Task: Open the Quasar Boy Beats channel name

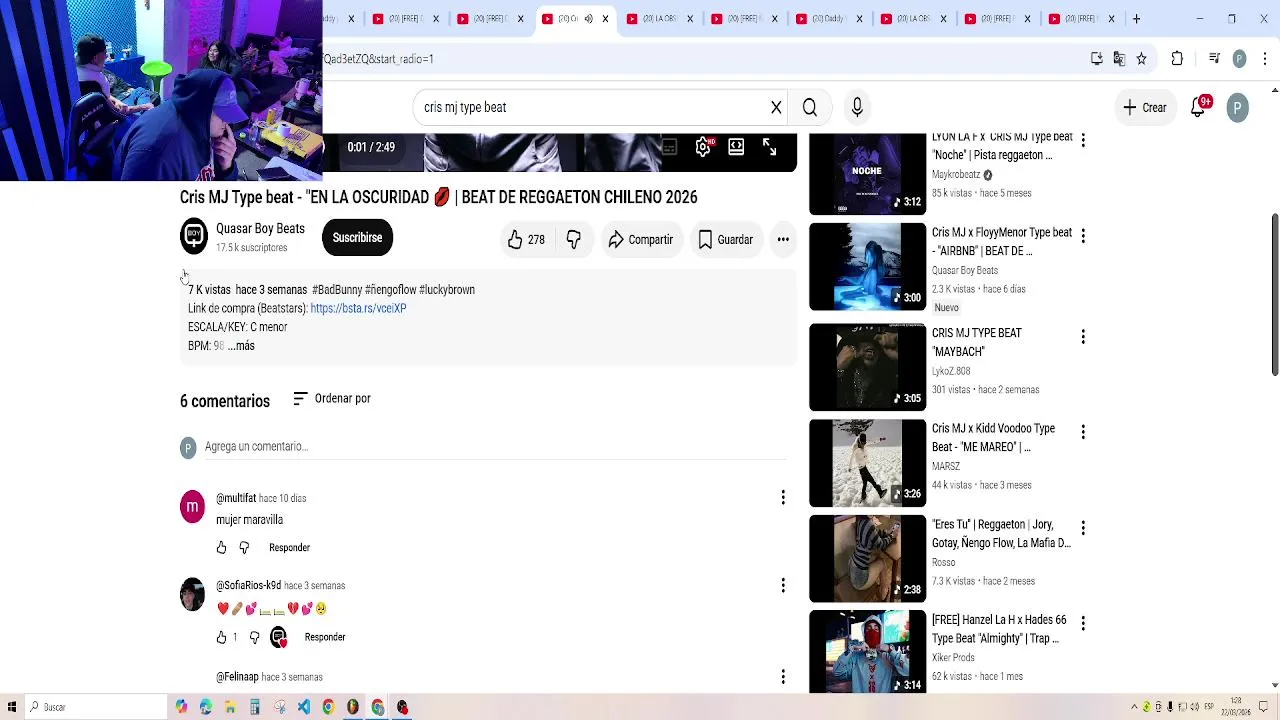Action: coord(260,229)
